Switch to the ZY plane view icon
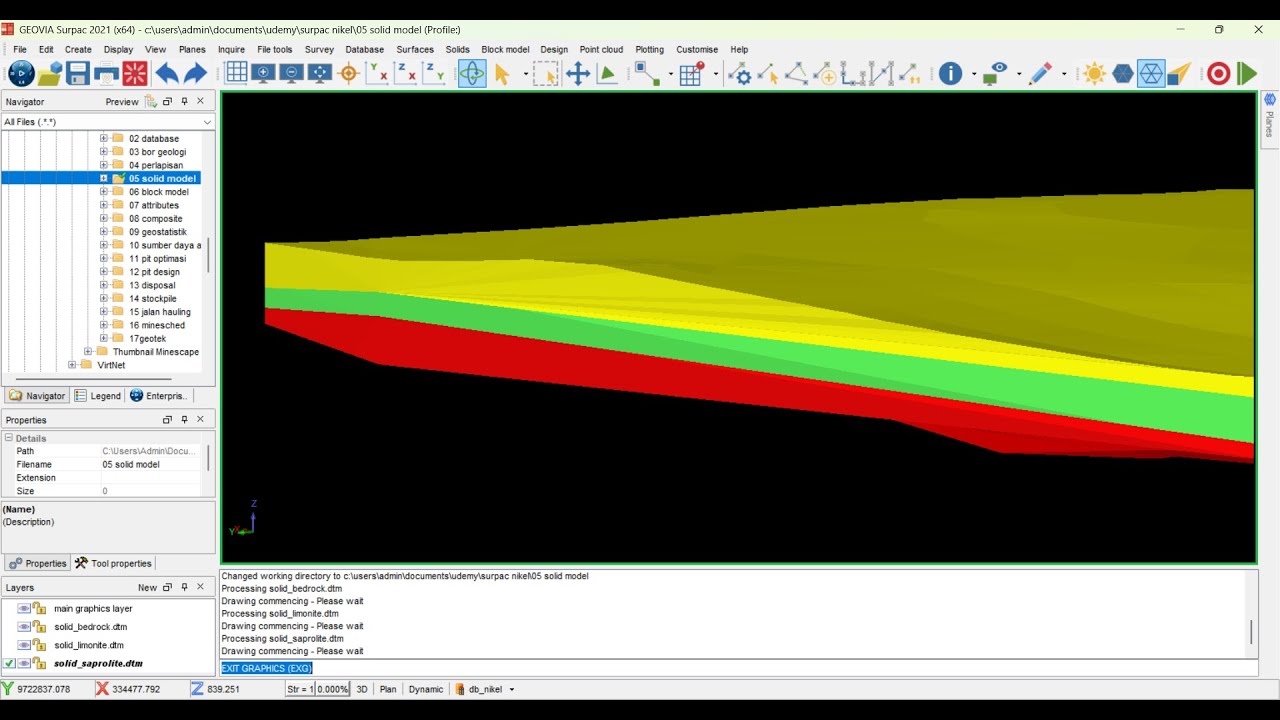 coord(434,73)
